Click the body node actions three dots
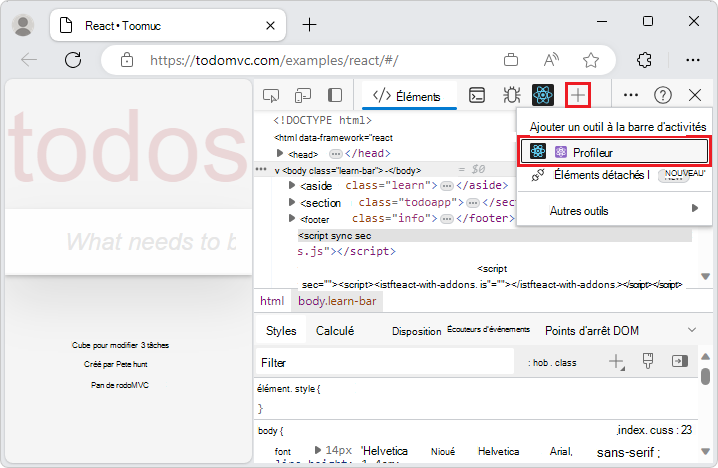Screen dimensions: 718x468 (x=261, y=169)
